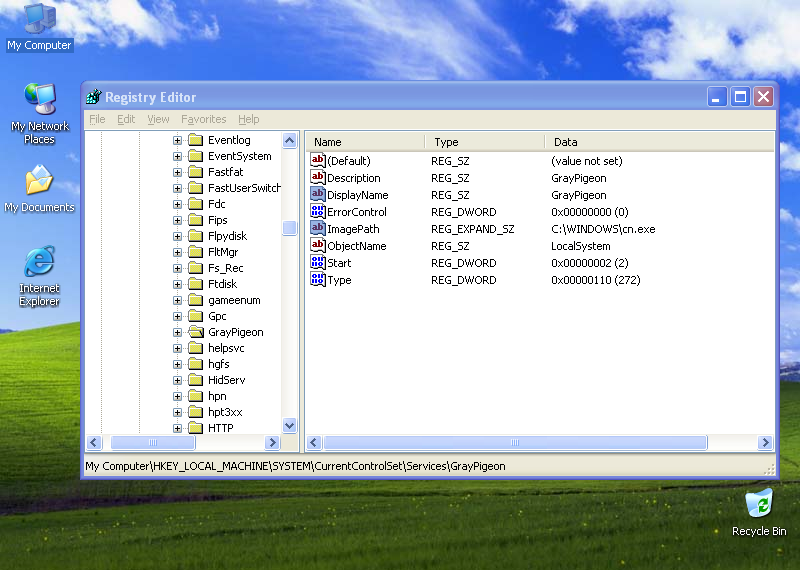Select the hpt3xx key label

click(225, 412)
